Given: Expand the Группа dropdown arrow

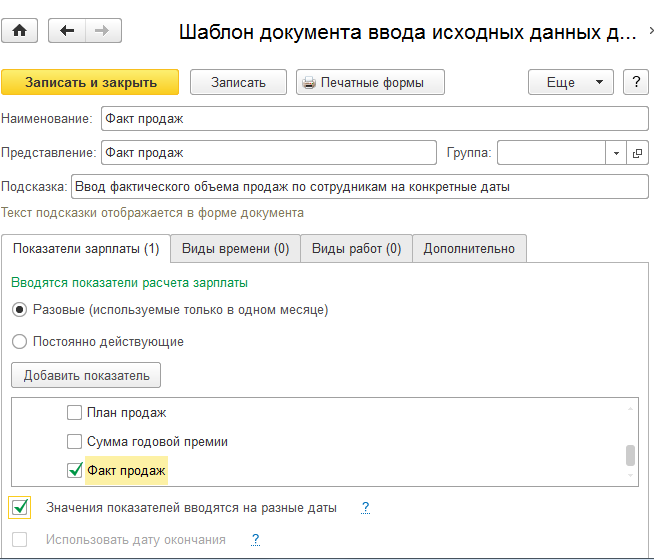Looking at the screenshot, I should [x=616, y=152].
